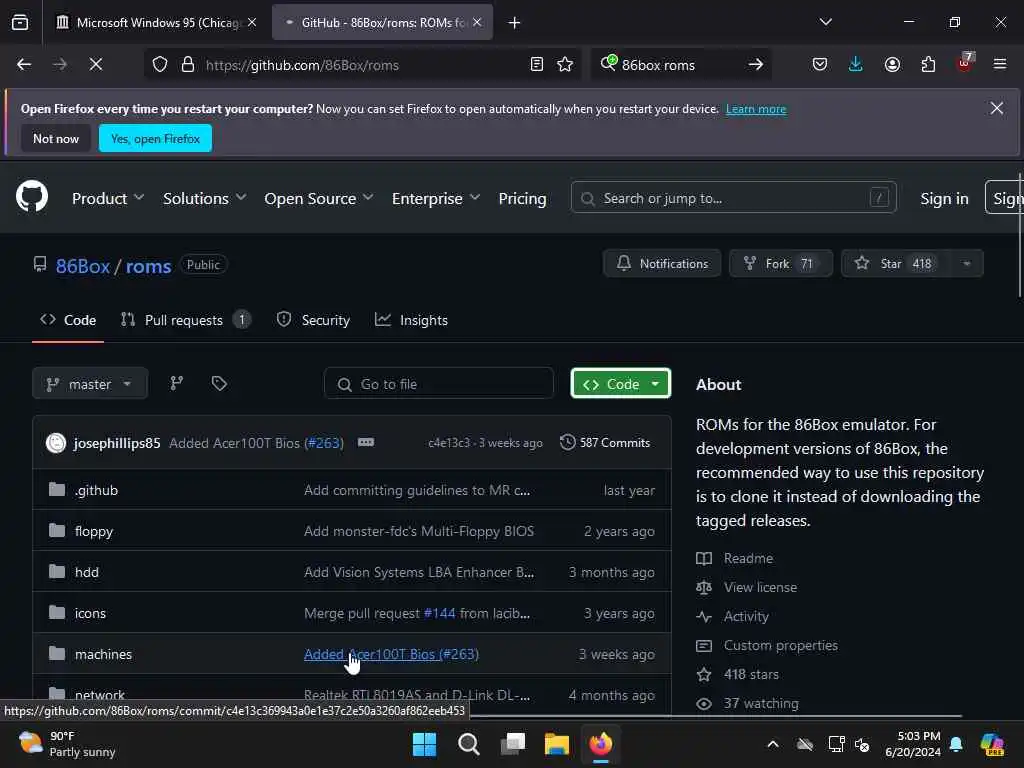This screenshot has height=768, width=1024.
Task: Expand the Open Source menu
Action: [x=319, y=199]
